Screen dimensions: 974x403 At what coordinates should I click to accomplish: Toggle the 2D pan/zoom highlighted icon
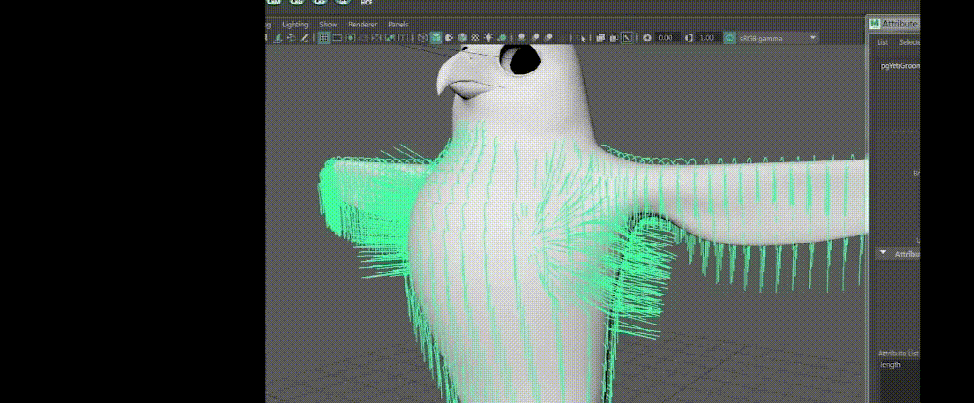click(x=627, y=38)
